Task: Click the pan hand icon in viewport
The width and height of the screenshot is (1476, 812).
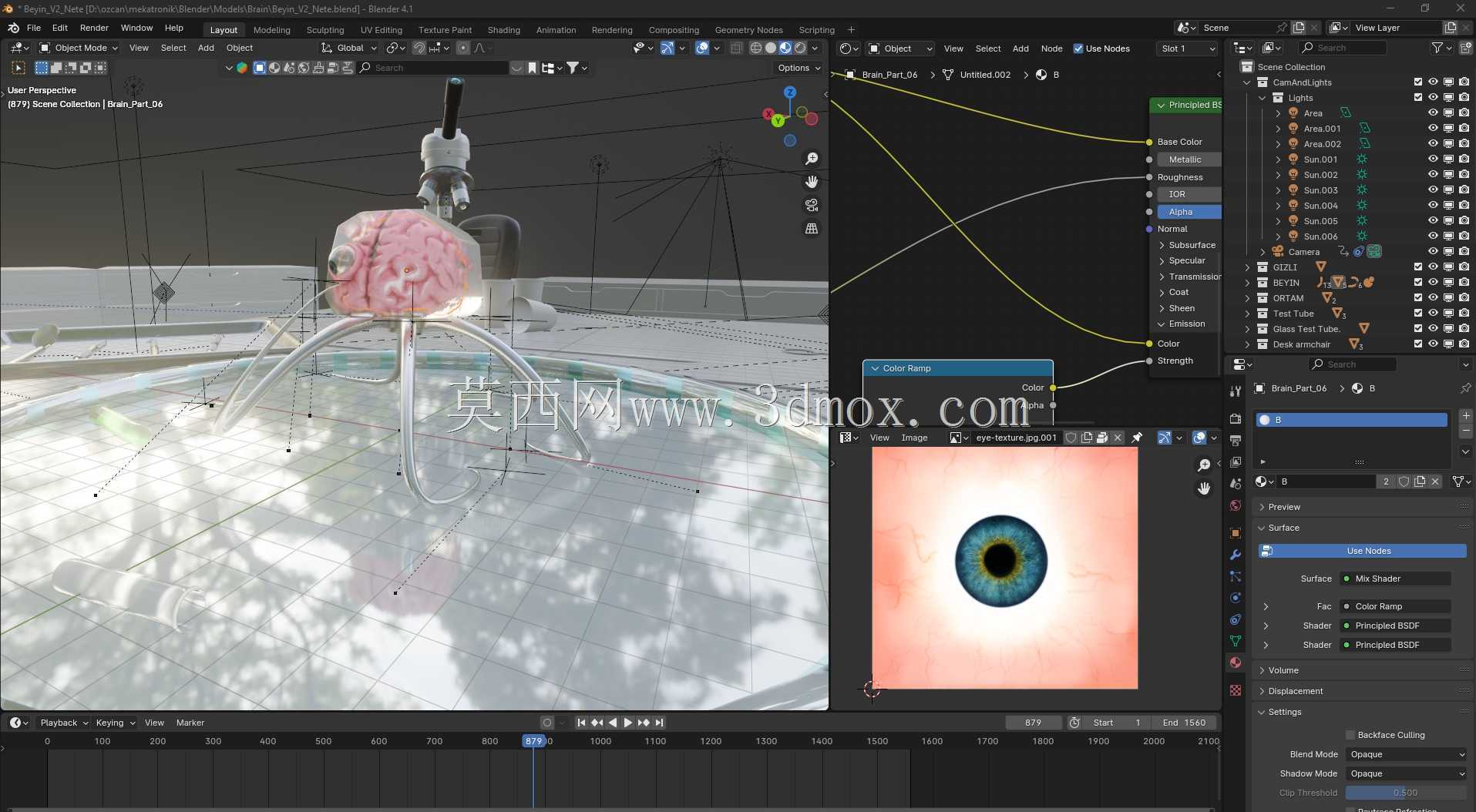Action: (x=812, y=182)
